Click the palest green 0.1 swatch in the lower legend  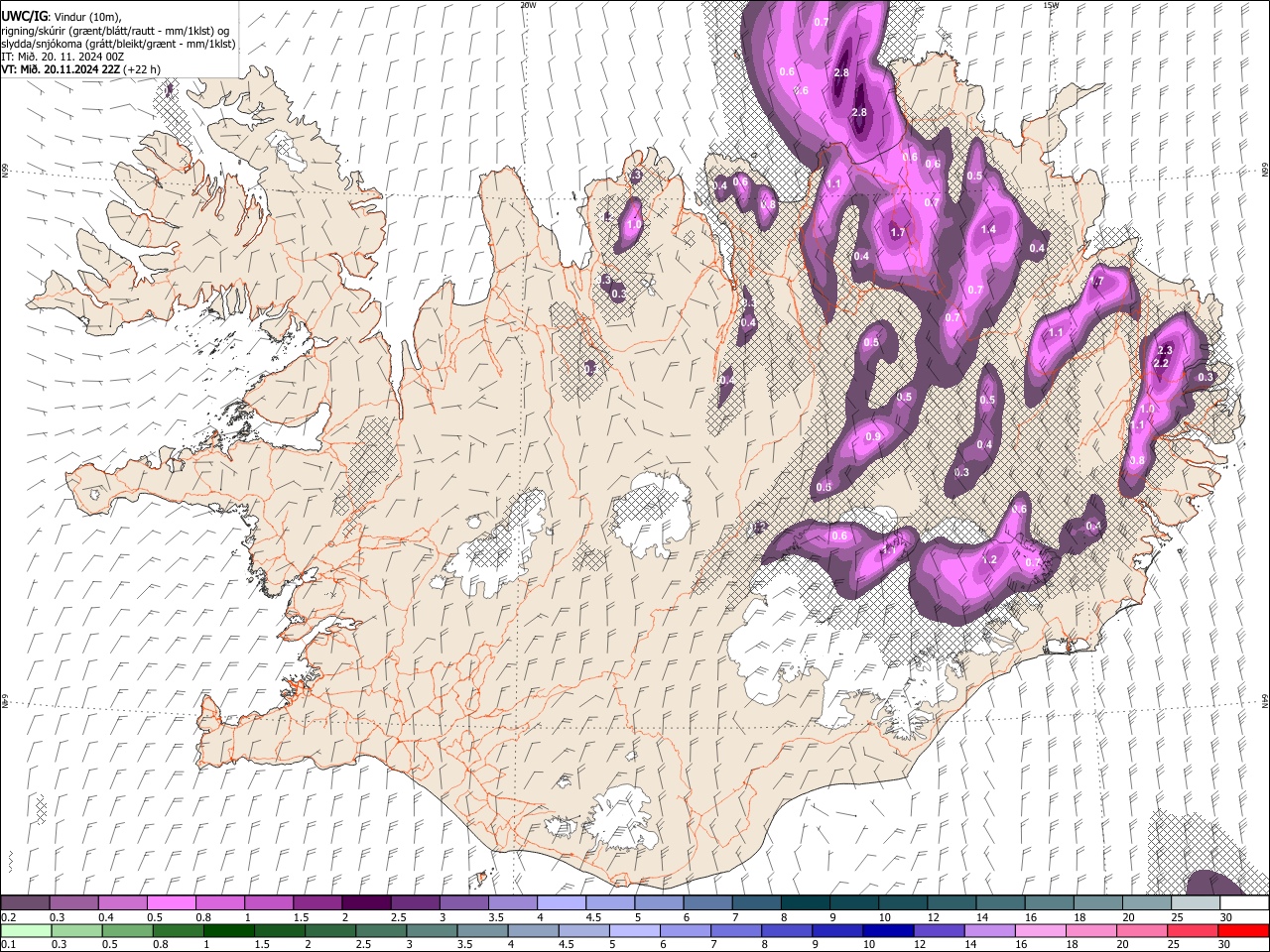tap(26, 930)
